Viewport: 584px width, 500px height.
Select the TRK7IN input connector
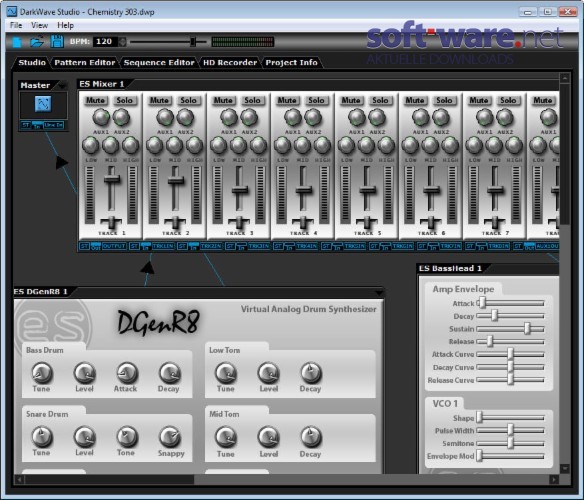(x=450, y=246)
